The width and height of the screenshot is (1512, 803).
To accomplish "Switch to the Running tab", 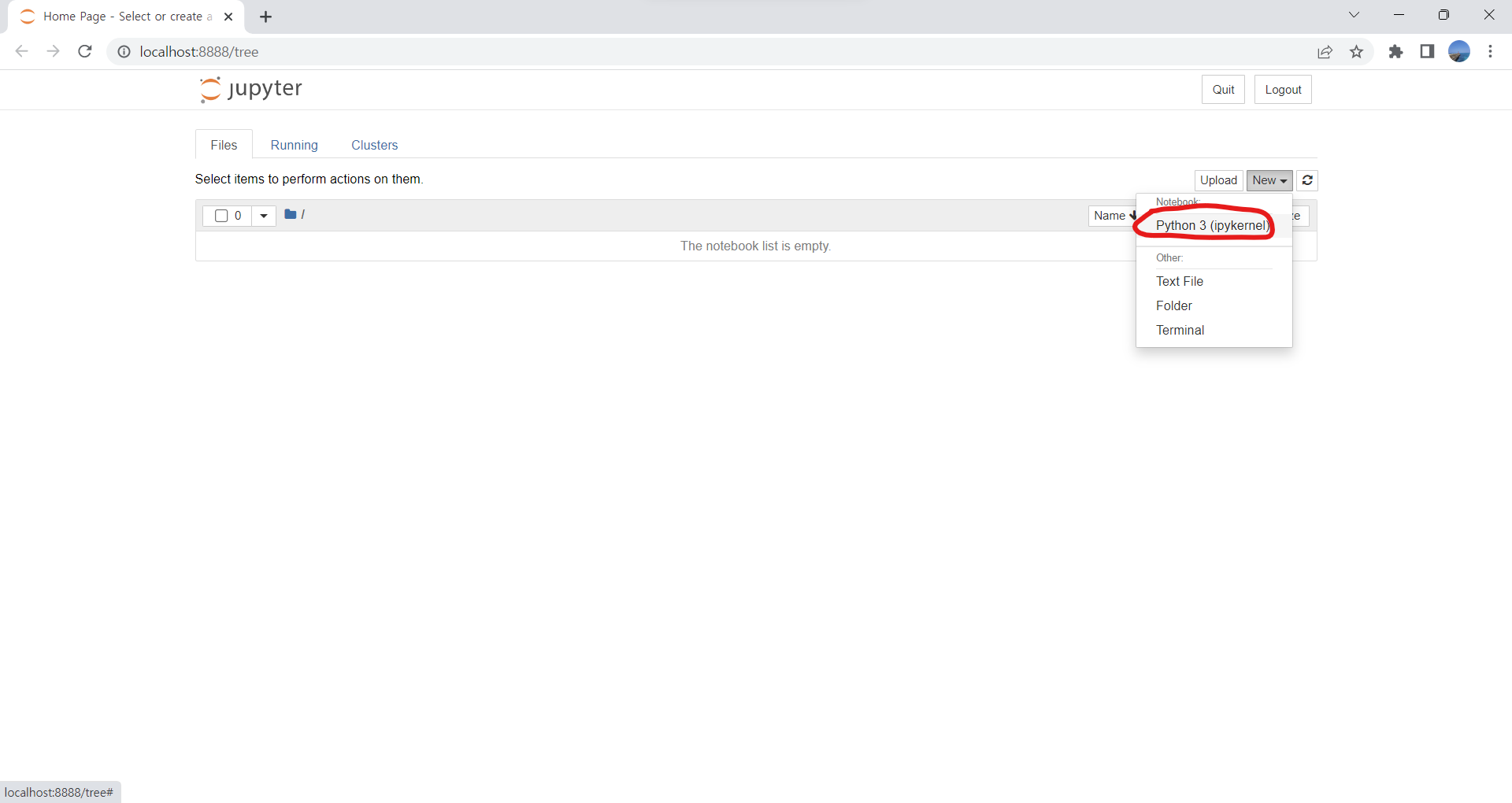I will (x=294, y=145).
